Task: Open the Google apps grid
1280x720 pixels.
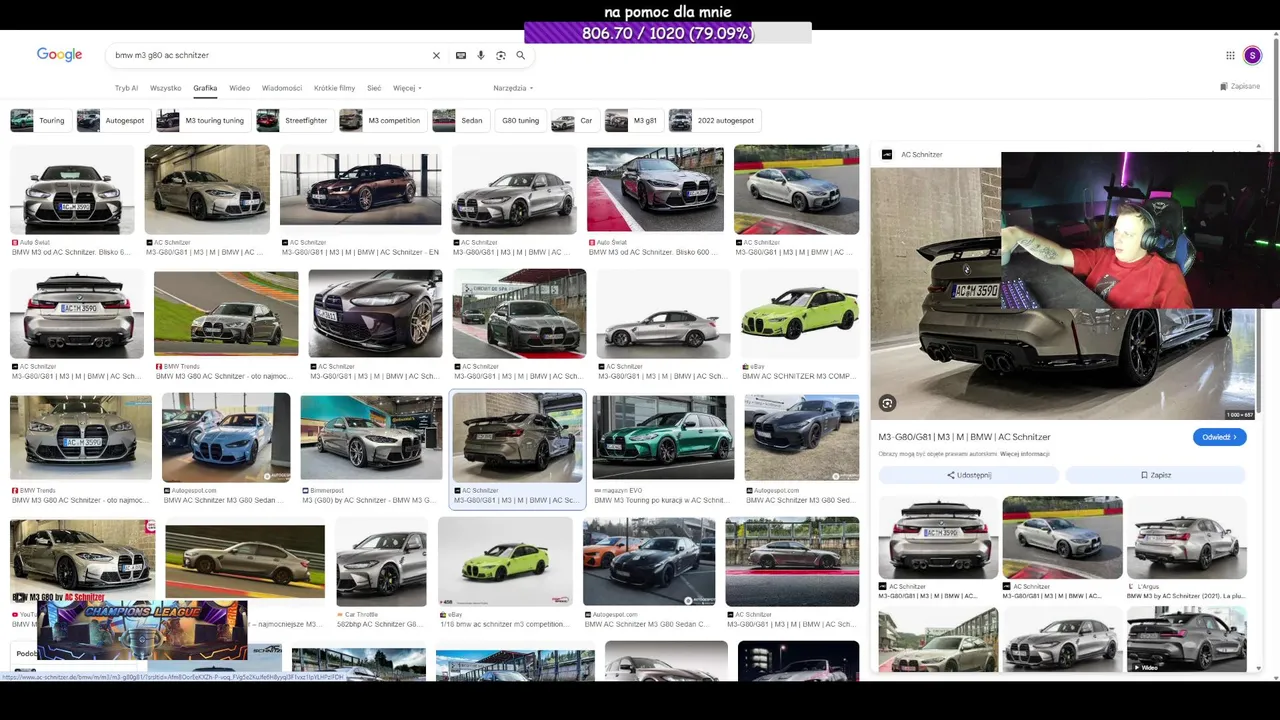Action: [x=1230, y=56]
